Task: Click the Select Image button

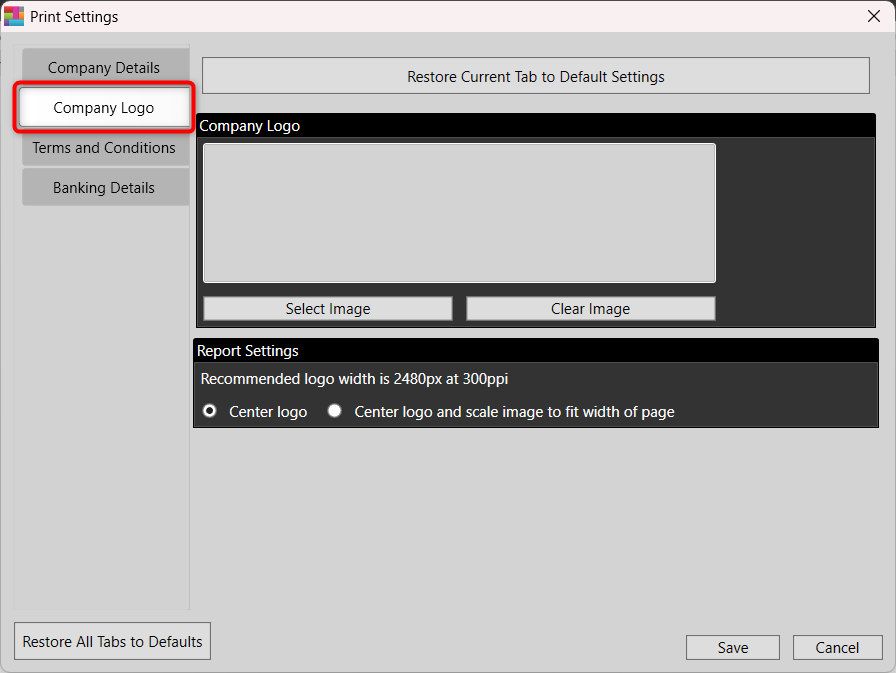Action: [x=328, y=309]
